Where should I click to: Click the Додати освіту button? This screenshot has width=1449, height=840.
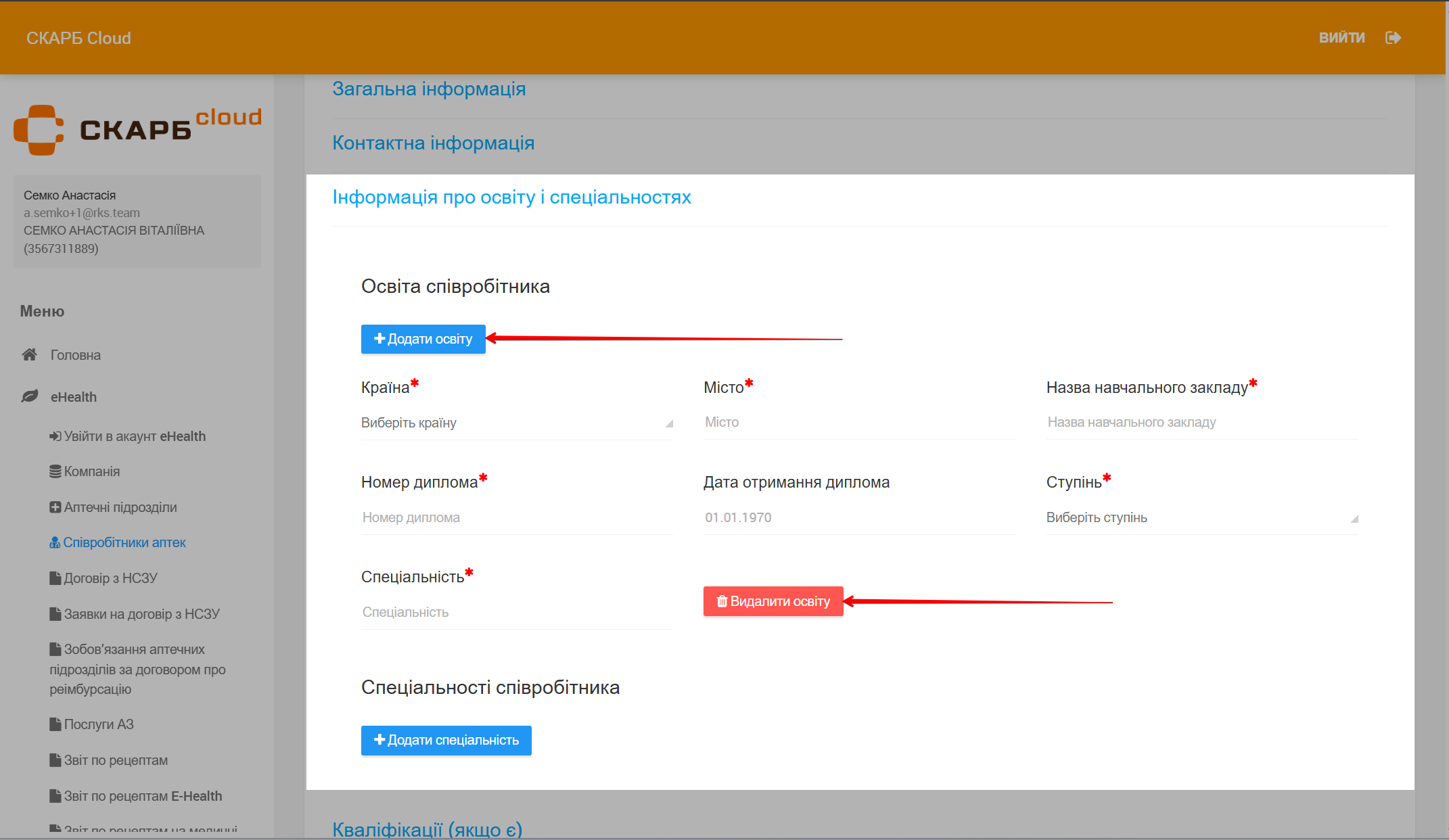423,339
